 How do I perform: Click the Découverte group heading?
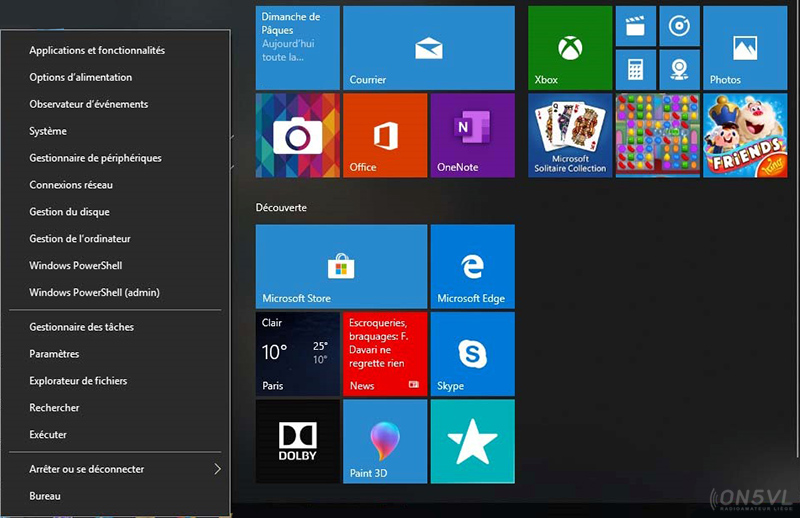point(281,208)
